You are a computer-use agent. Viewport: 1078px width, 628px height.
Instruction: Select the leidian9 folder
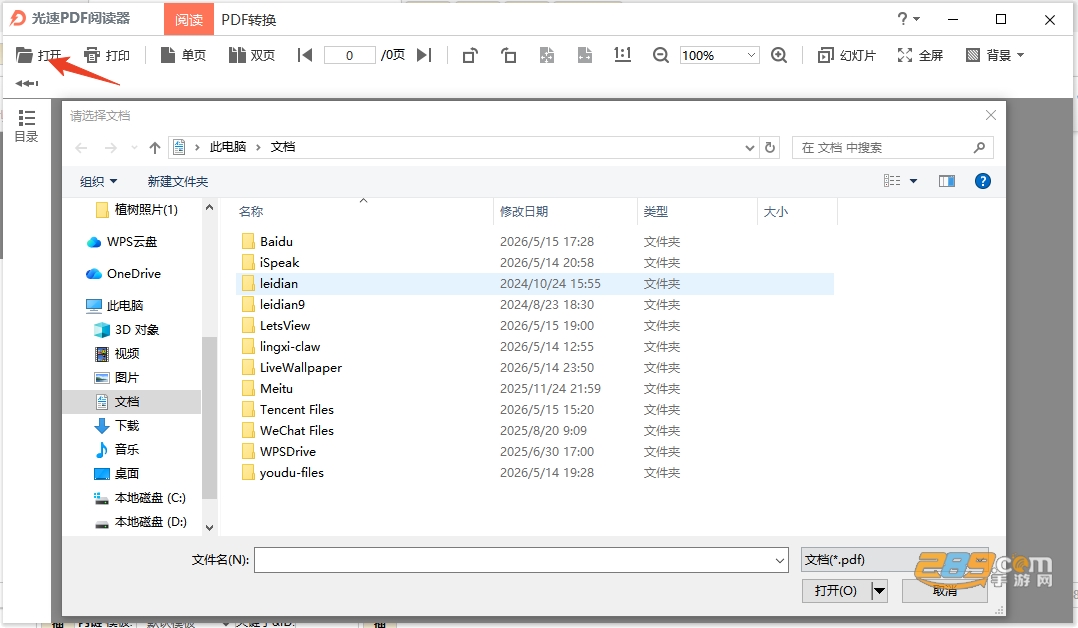click(x=536, y=305)
